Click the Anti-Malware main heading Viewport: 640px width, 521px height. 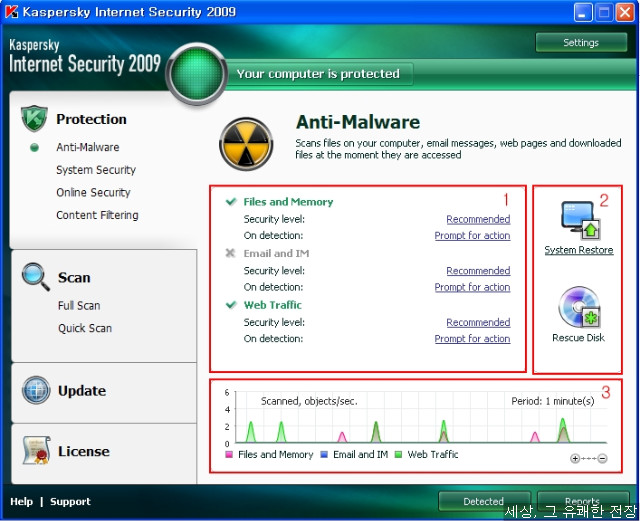point(358,122)
